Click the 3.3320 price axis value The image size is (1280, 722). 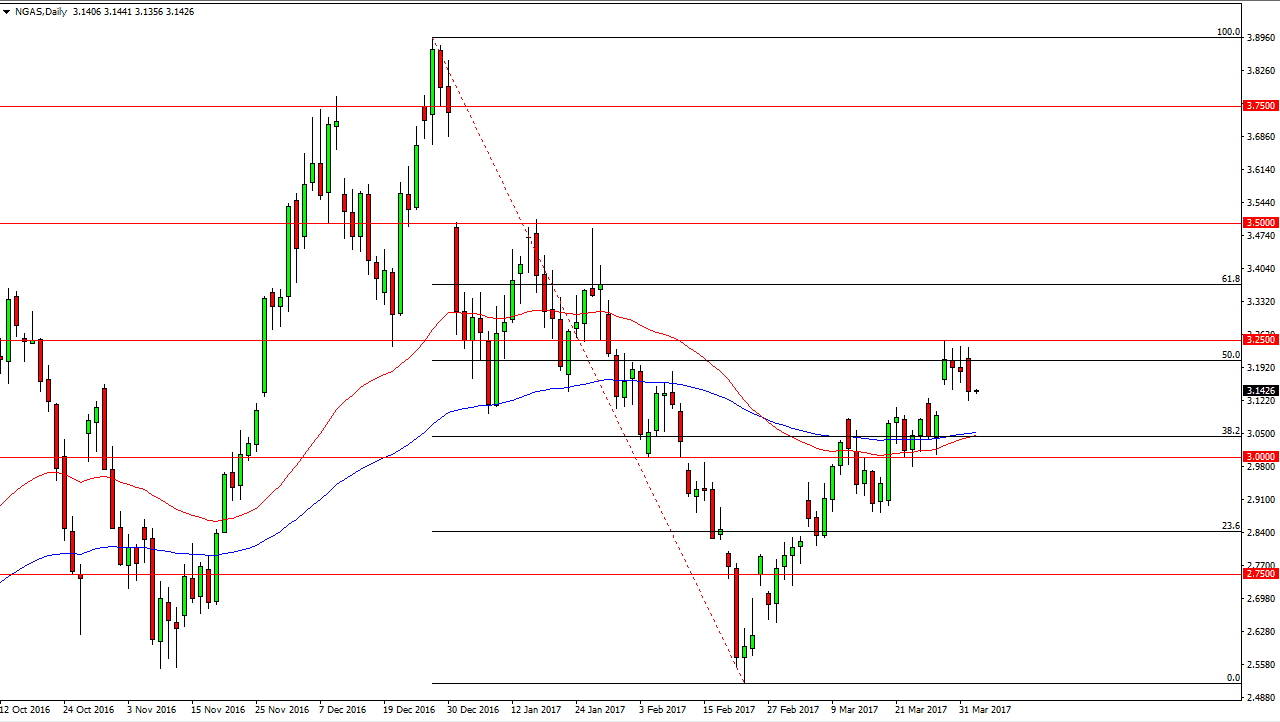pyautogui.click(x=1260, y=302)
